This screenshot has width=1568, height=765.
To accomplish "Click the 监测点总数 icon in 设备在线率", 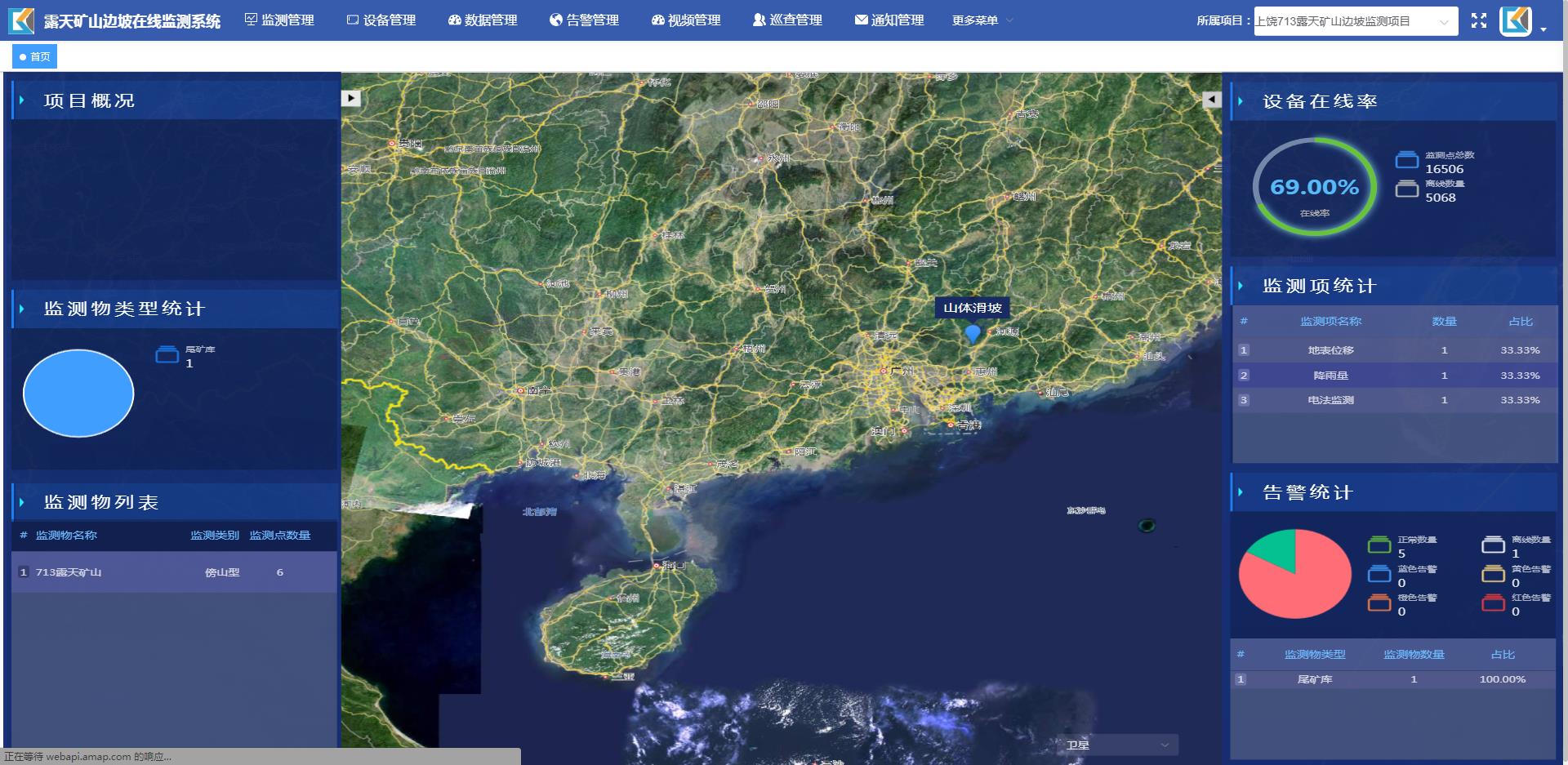I will tap(1407, 161).
